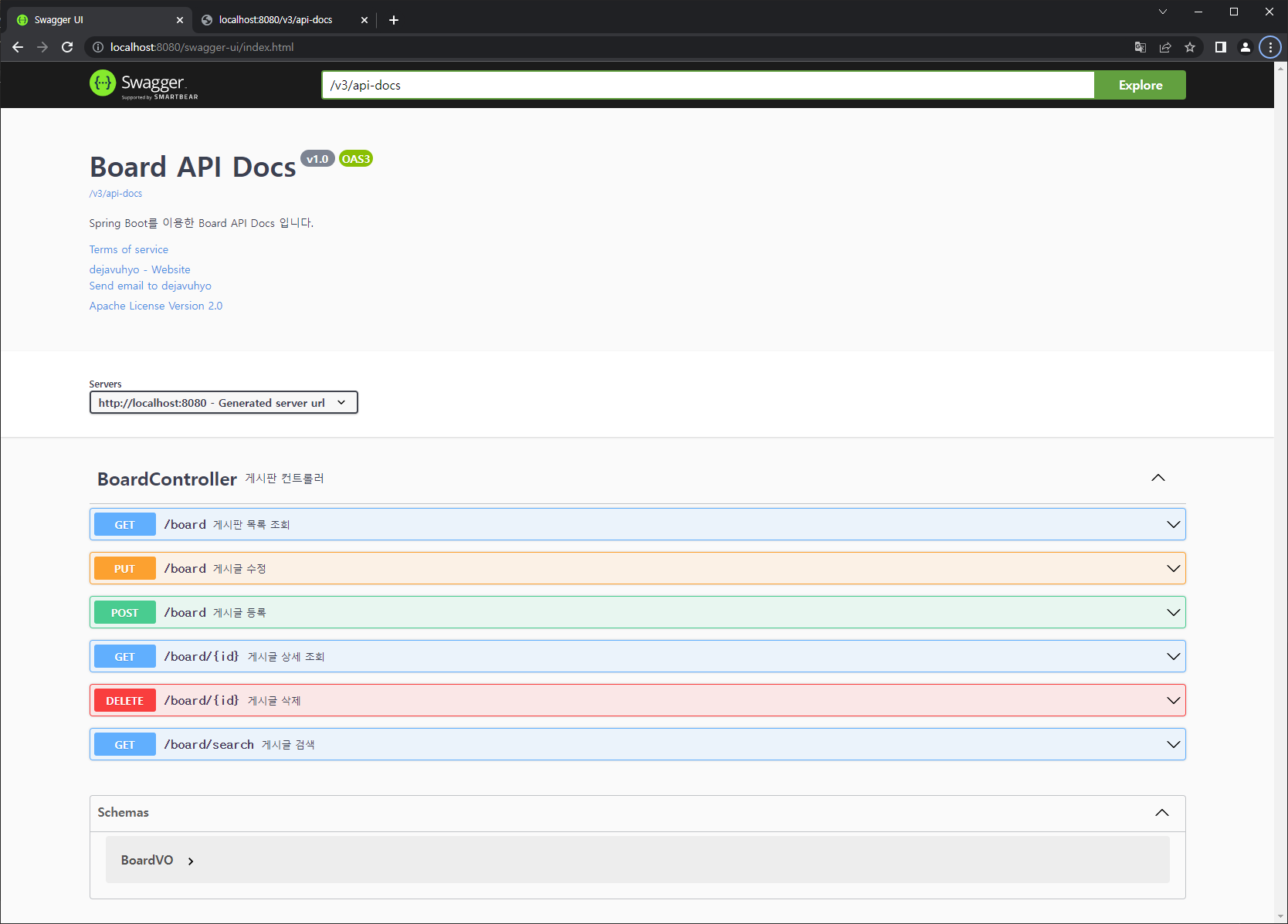The image size is (1288, 924).
Task: Open the Servers dropdown
Action: point(223,402)
